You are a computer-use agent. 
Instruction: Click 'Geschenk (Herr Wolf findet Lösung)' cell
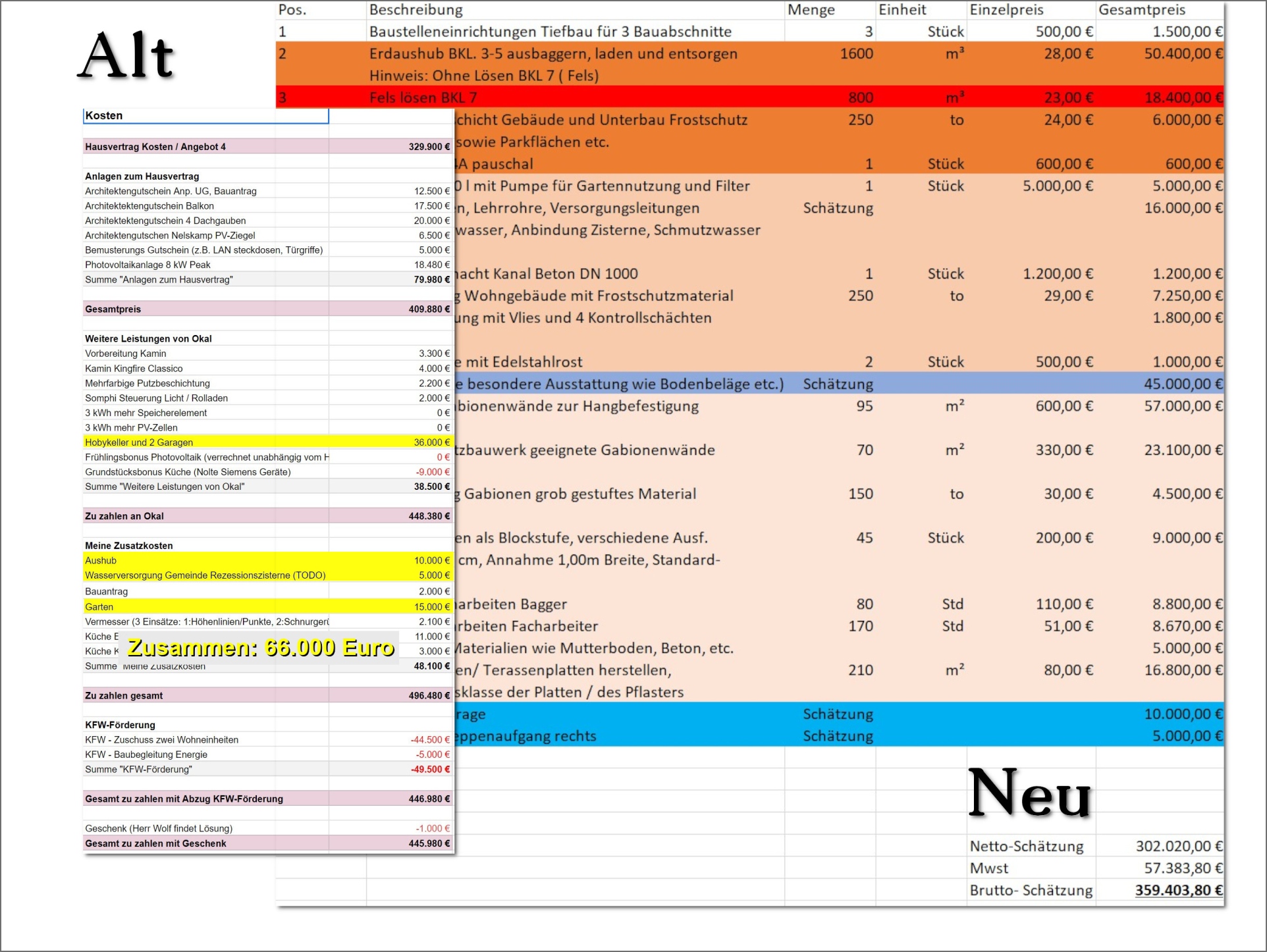159,829
